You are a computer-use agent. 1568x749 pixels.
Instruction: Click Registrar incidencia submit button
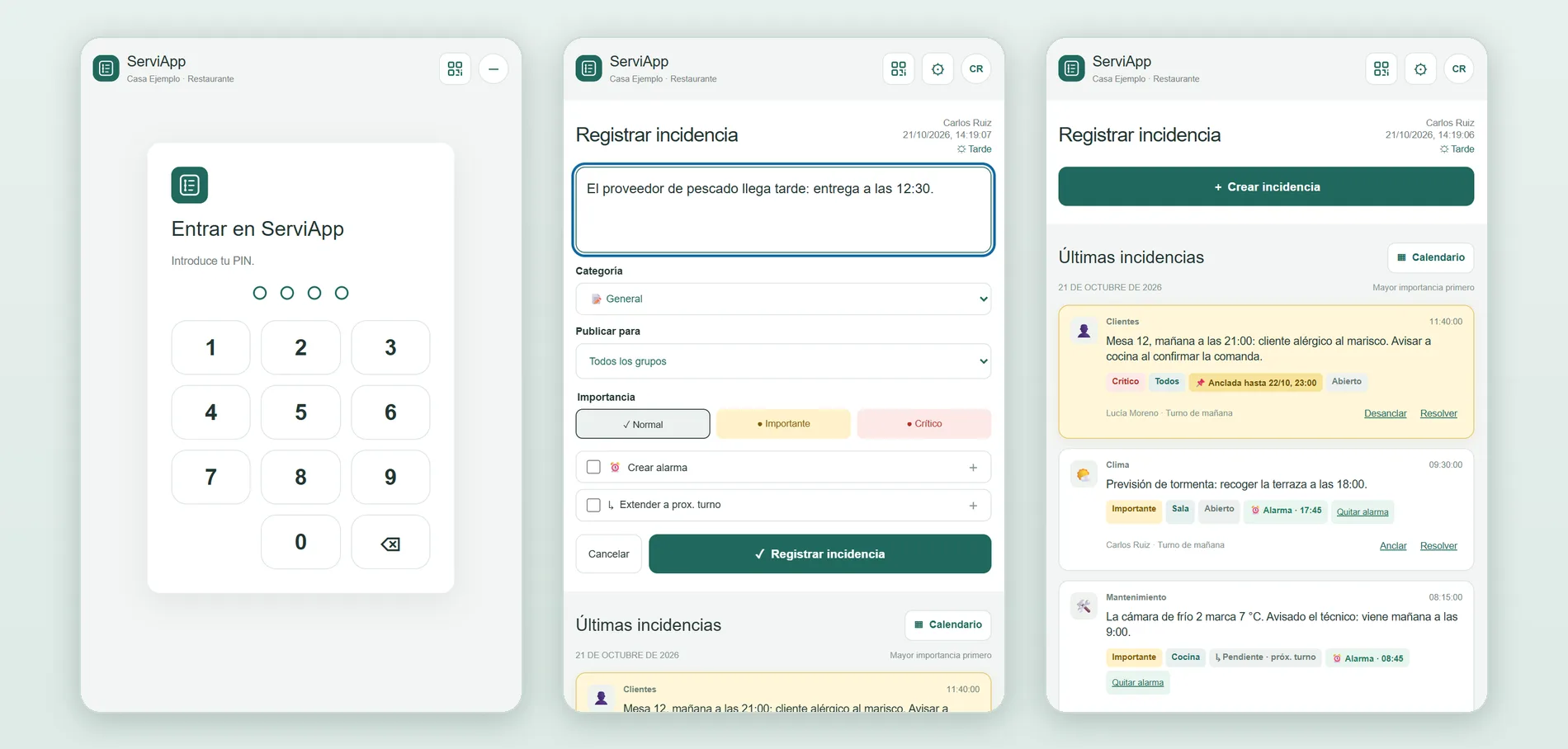(819, 554)
